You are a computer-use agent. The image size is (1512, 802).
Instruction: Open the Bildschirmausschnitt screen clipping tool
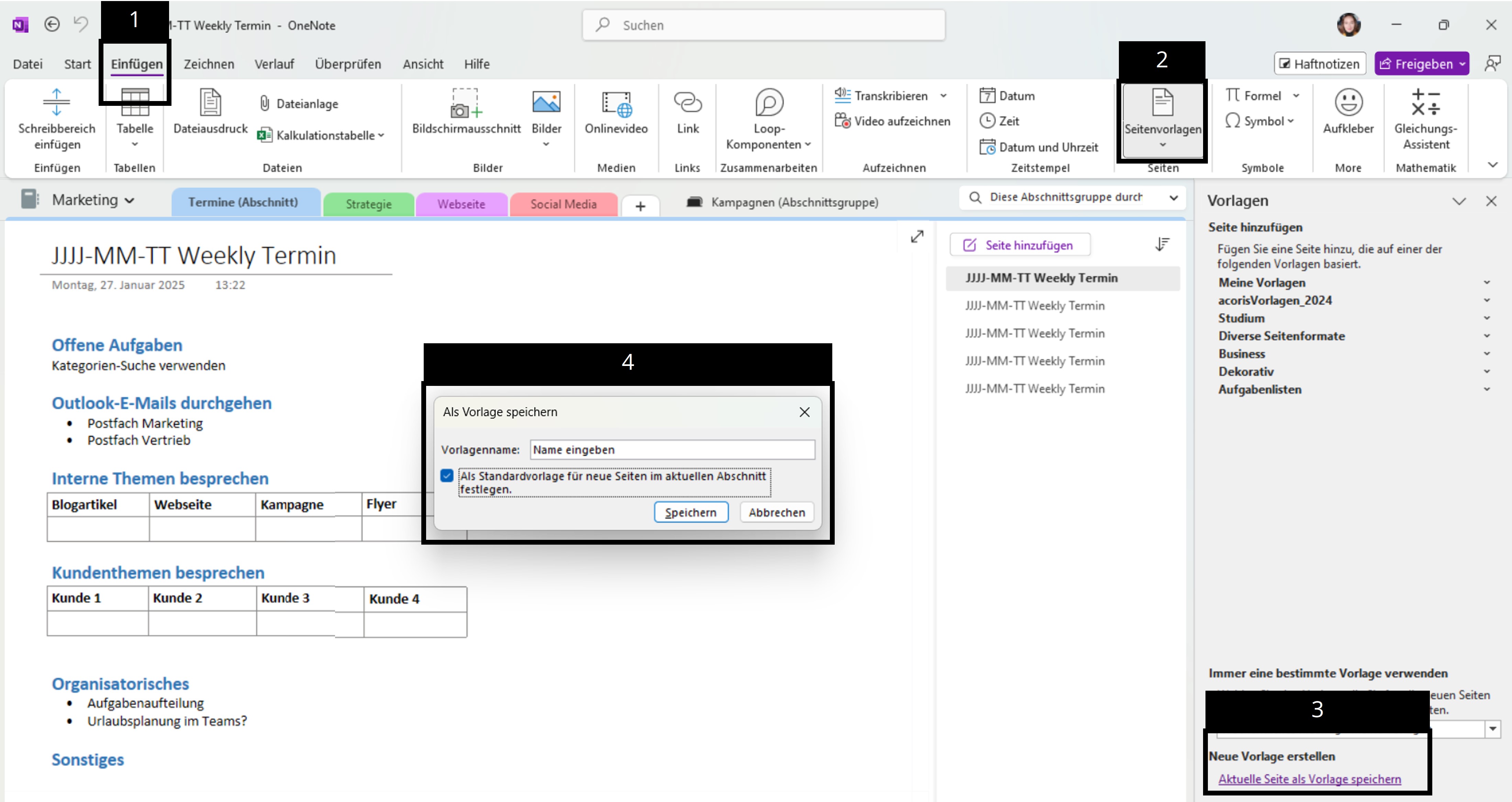pyautogui.click(x=466, y=112)
